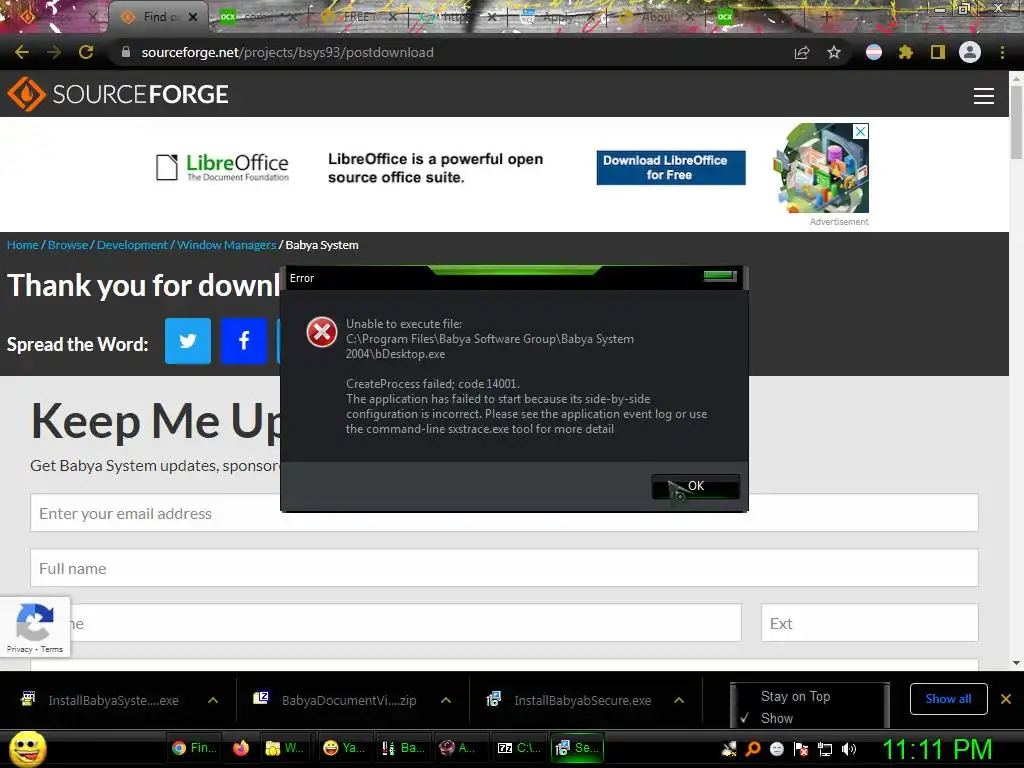This screenshot has height=768, width=1024.
Task: Open the SourceForge hamburger menu
Action: pos(984,96)
